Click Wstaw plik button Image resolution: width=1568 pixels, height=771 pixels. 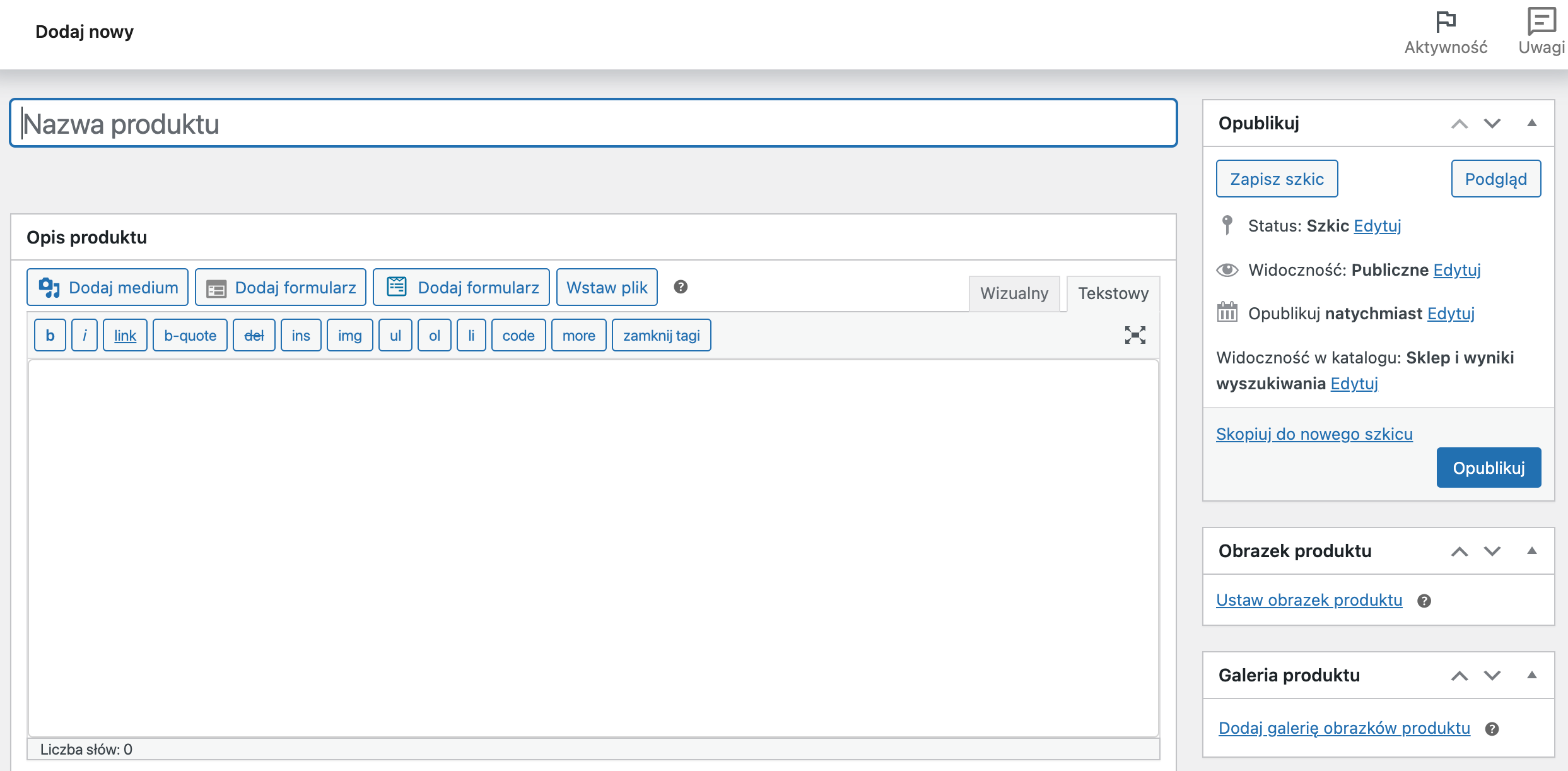(607, 287)
